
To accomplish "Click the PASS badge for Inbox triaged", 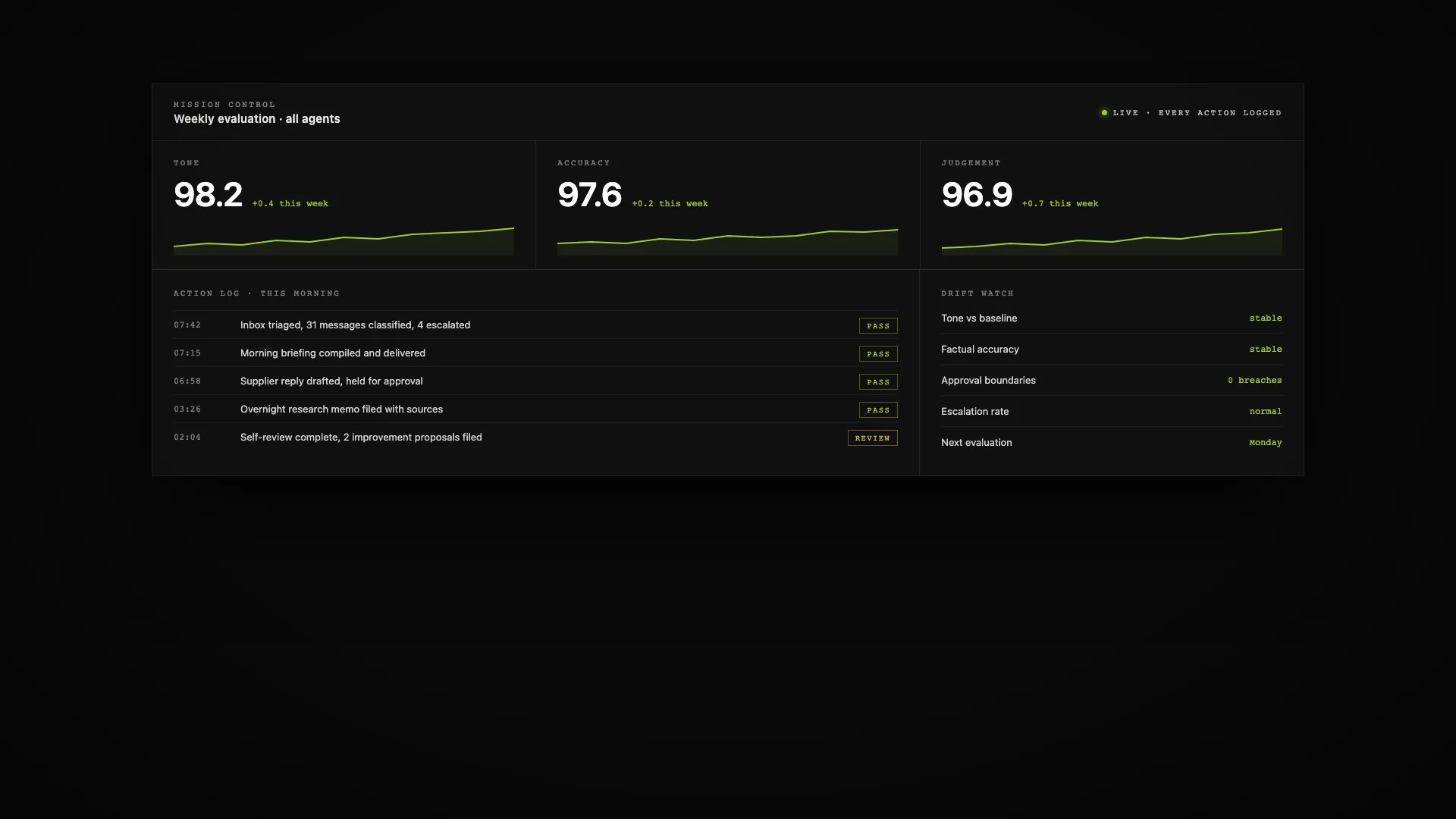I will 878,325.
